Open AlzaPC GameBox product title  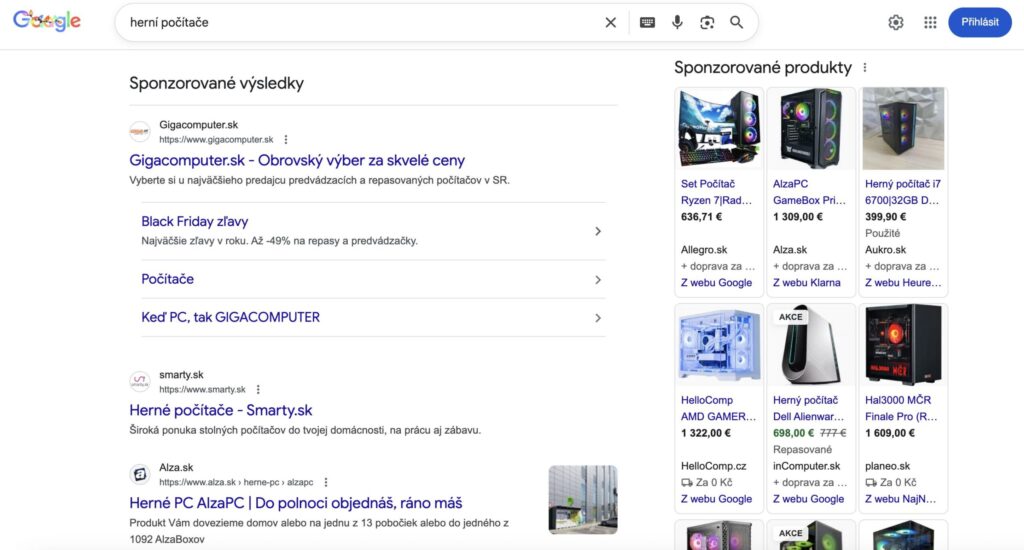pos(809,192)
